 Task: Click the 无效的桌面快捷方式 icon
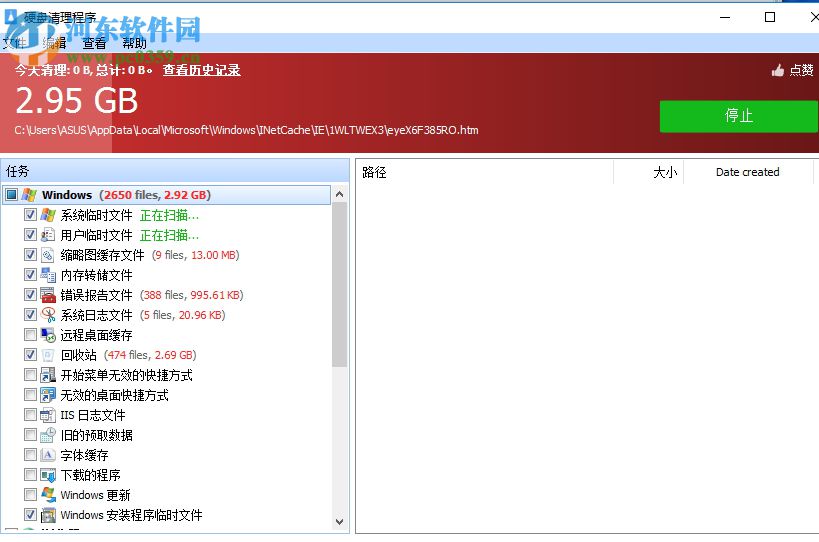pyautogui.click(x=48, y=395)
